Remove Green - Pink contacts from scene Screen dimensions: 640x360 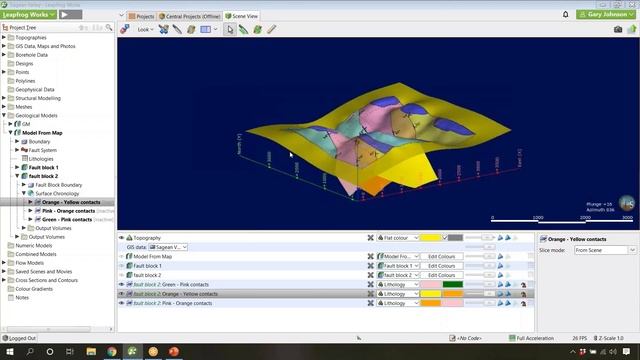[x=371, y=284]
